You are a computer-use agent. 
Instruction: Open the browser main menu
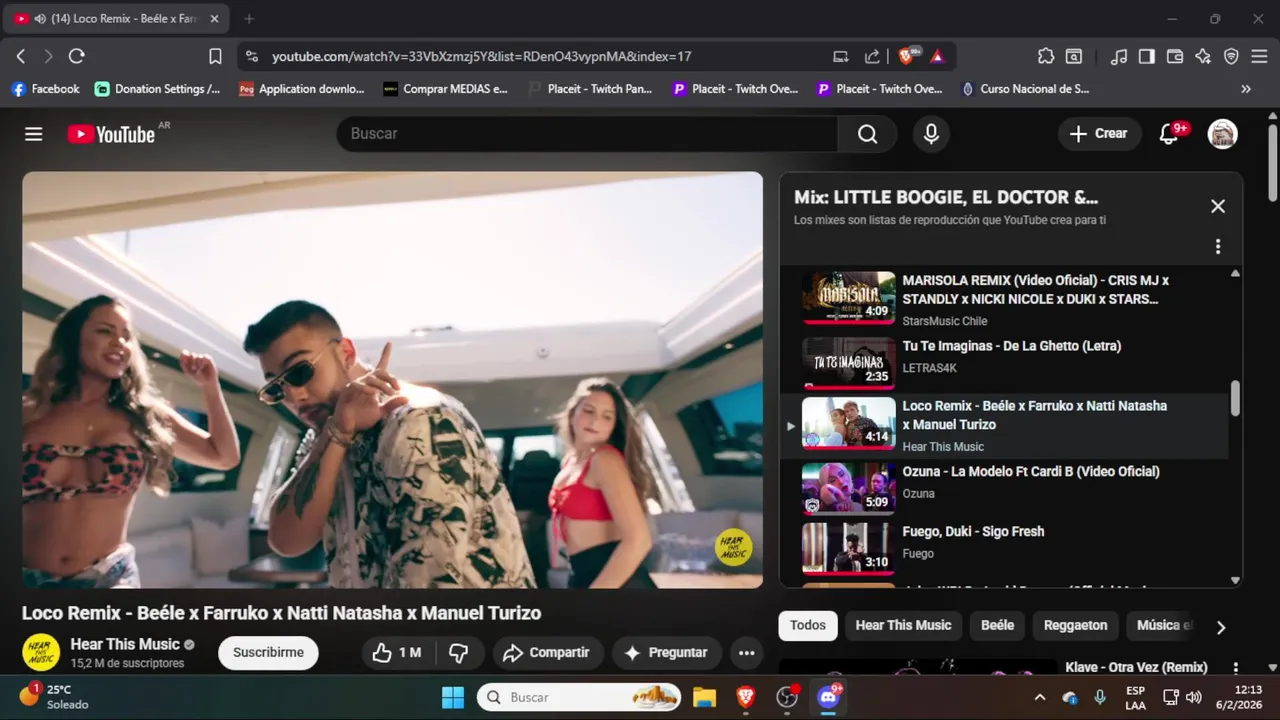1260,57
